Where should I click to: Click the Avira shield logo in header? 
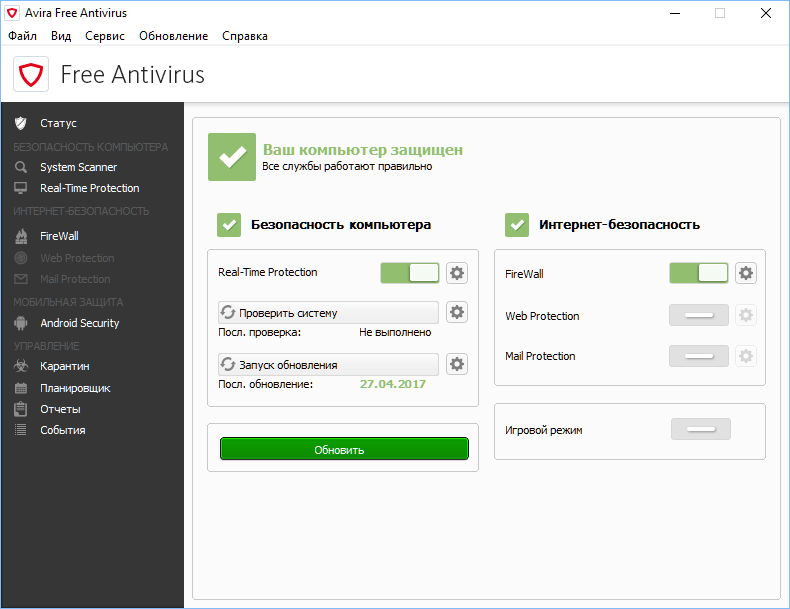coord(32,74)
